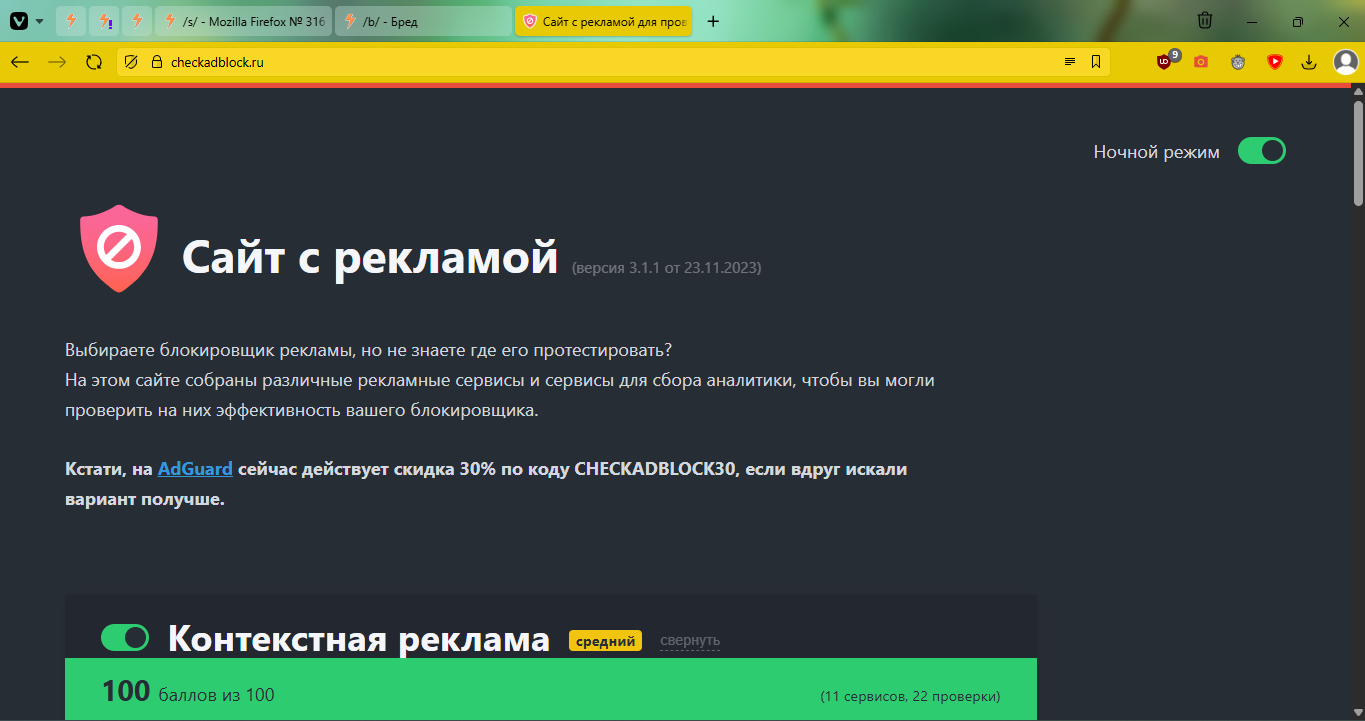
Task: Switch to the second pinned tab
Action: [x=104, y=21]
